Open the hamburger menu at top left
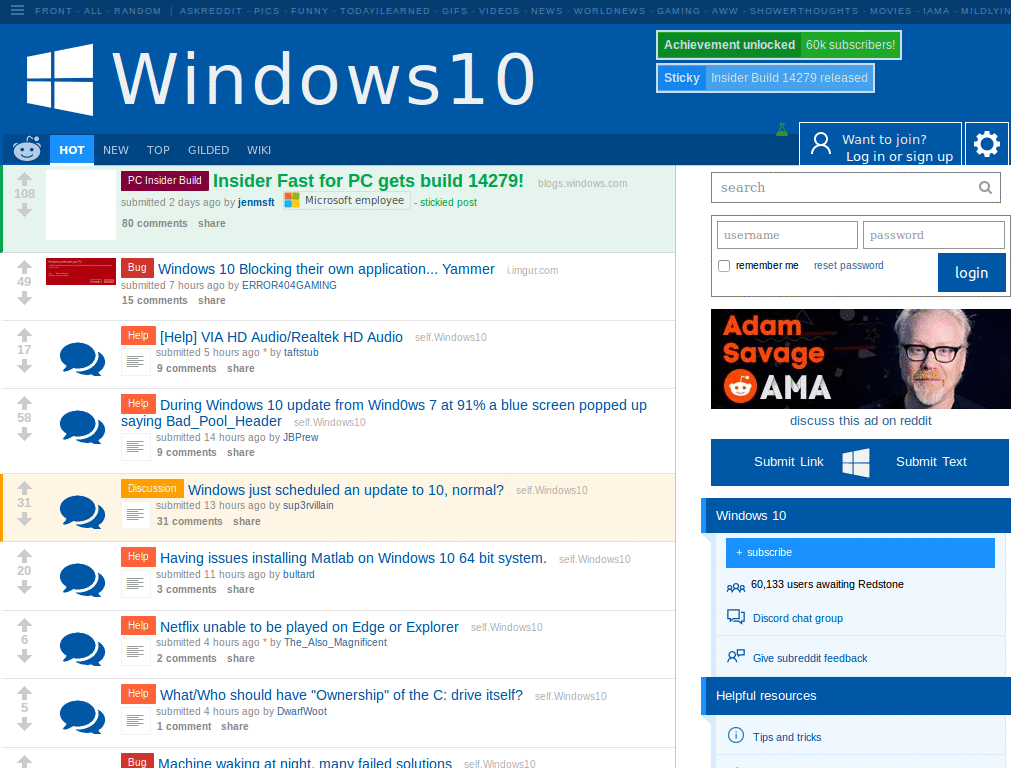The image size is (1024, 768). click(x=18, y=10)
